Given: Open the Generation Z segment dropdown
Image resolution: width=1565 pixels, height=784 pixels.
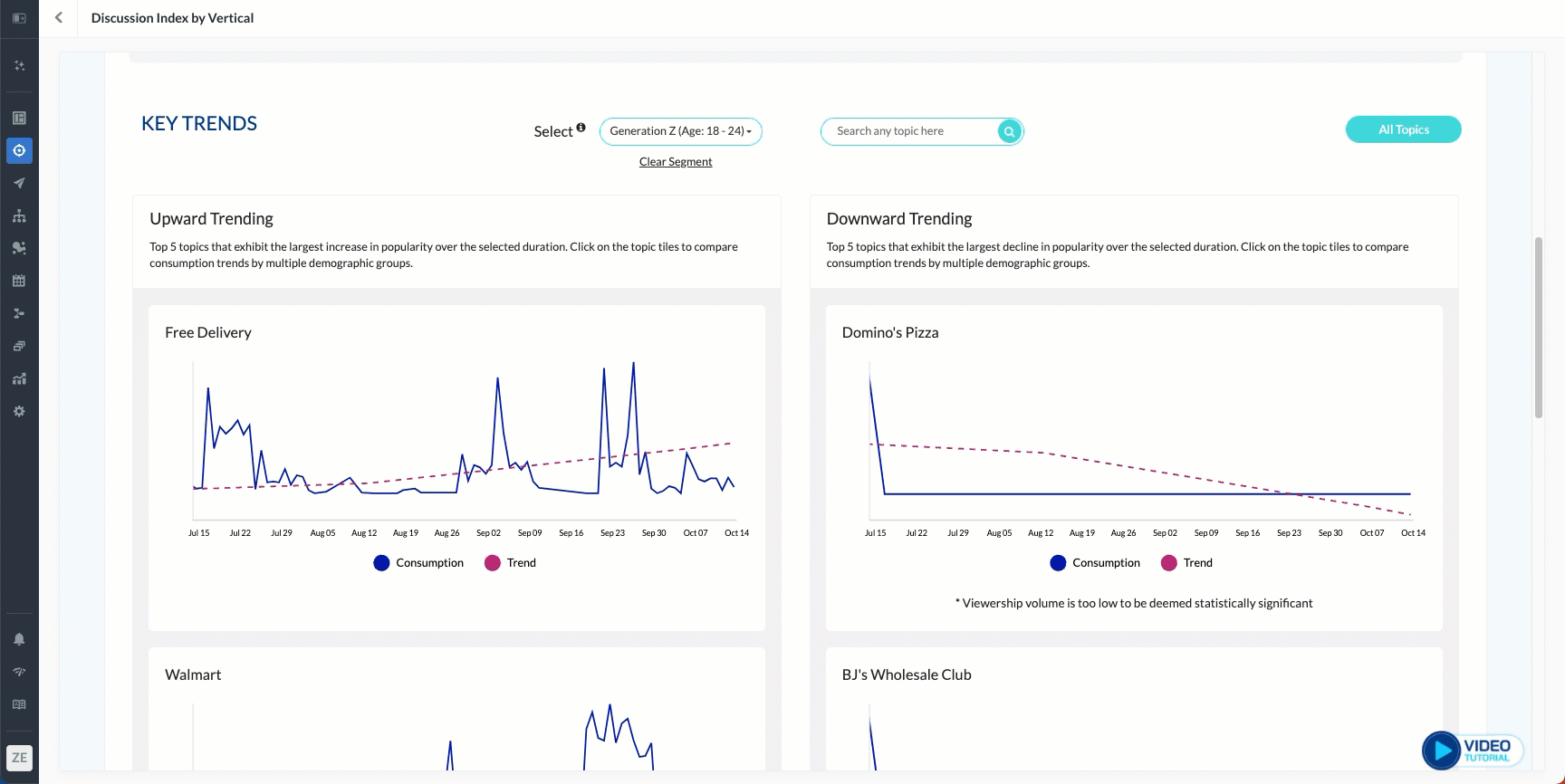Looking at the screenshot, I should (680, 131).
